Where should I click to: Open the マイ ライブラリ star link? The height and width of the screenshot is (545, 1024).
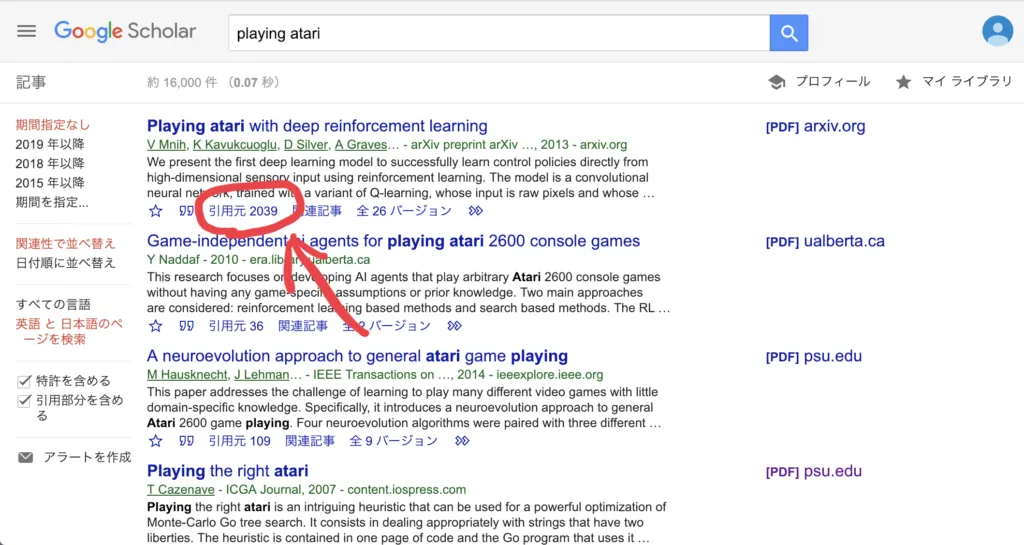coord(954,82)
